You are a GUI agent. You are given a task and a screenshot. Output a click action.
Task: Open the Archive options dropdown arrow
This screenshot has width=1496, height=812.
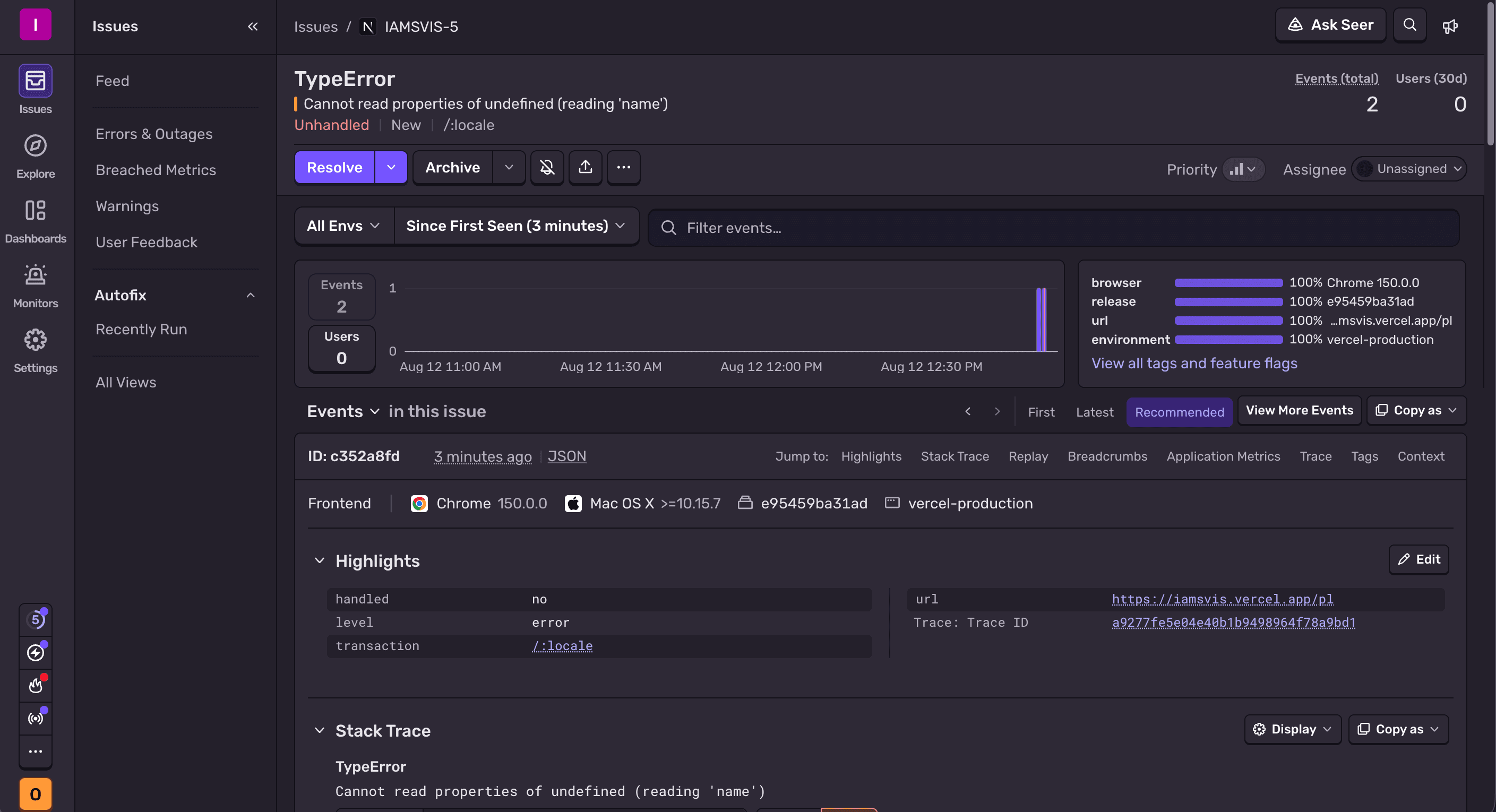(x=509, y=168)
